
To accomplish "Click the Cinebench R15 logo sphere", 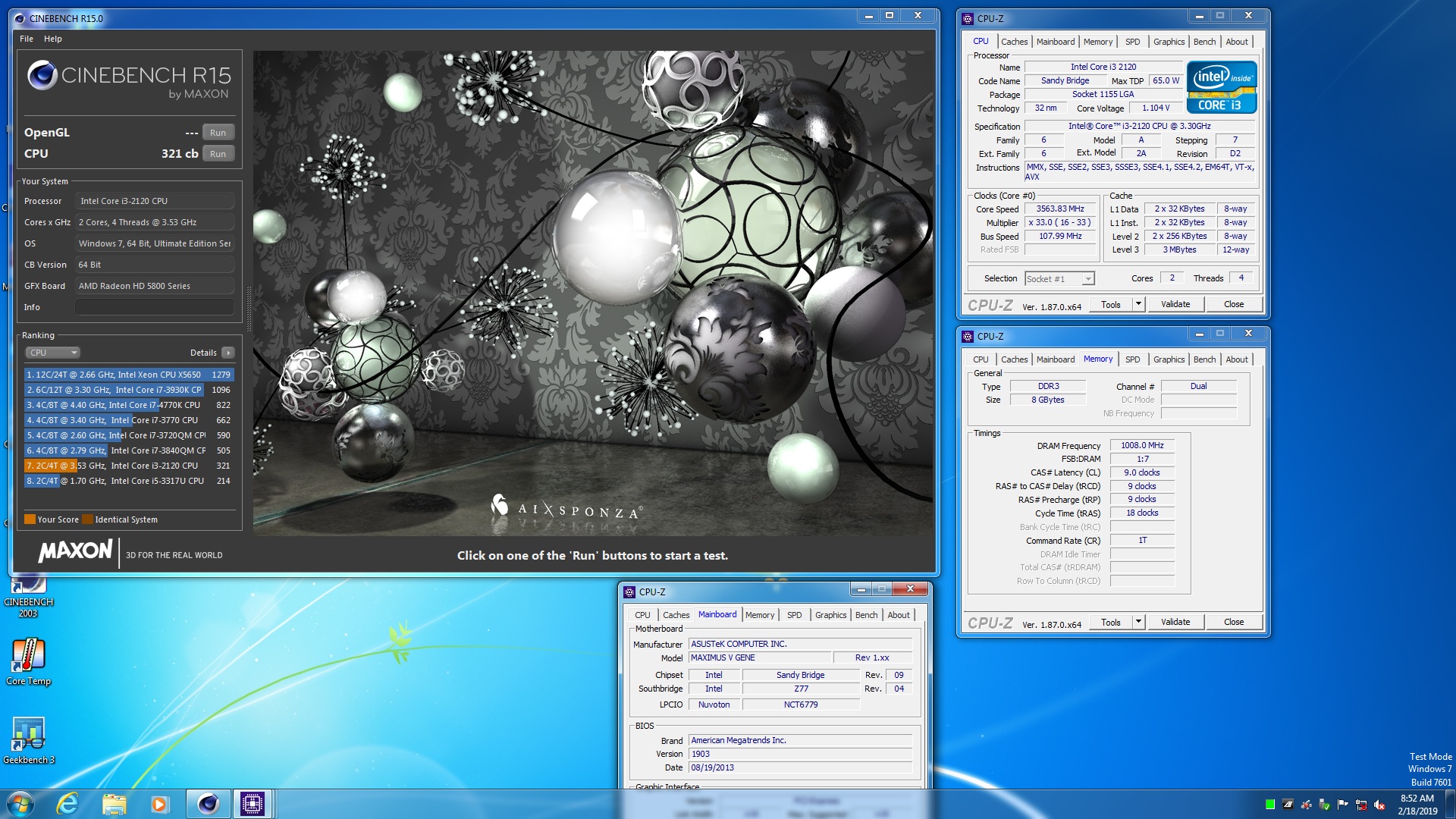I will click(x=42, y=75).
